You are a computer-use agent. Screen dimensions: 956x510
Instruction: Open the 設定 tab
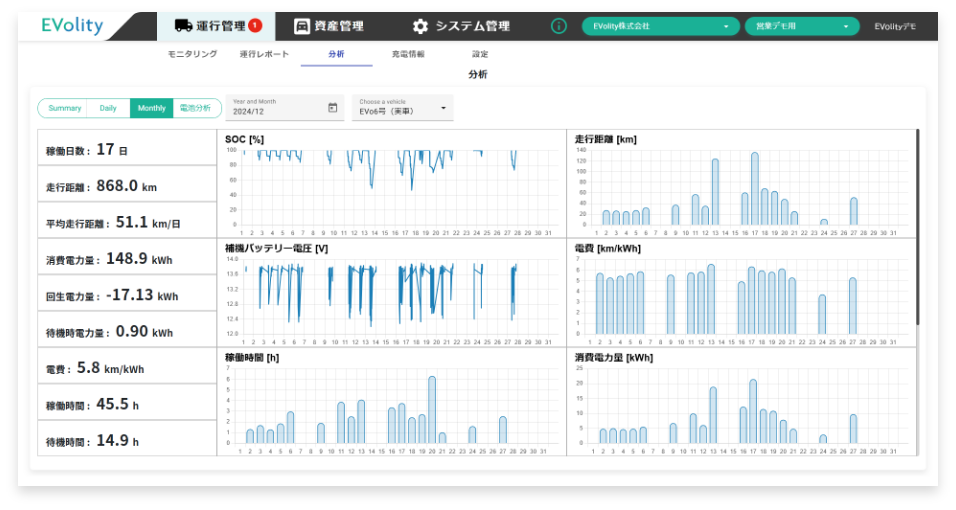(480, 54)
